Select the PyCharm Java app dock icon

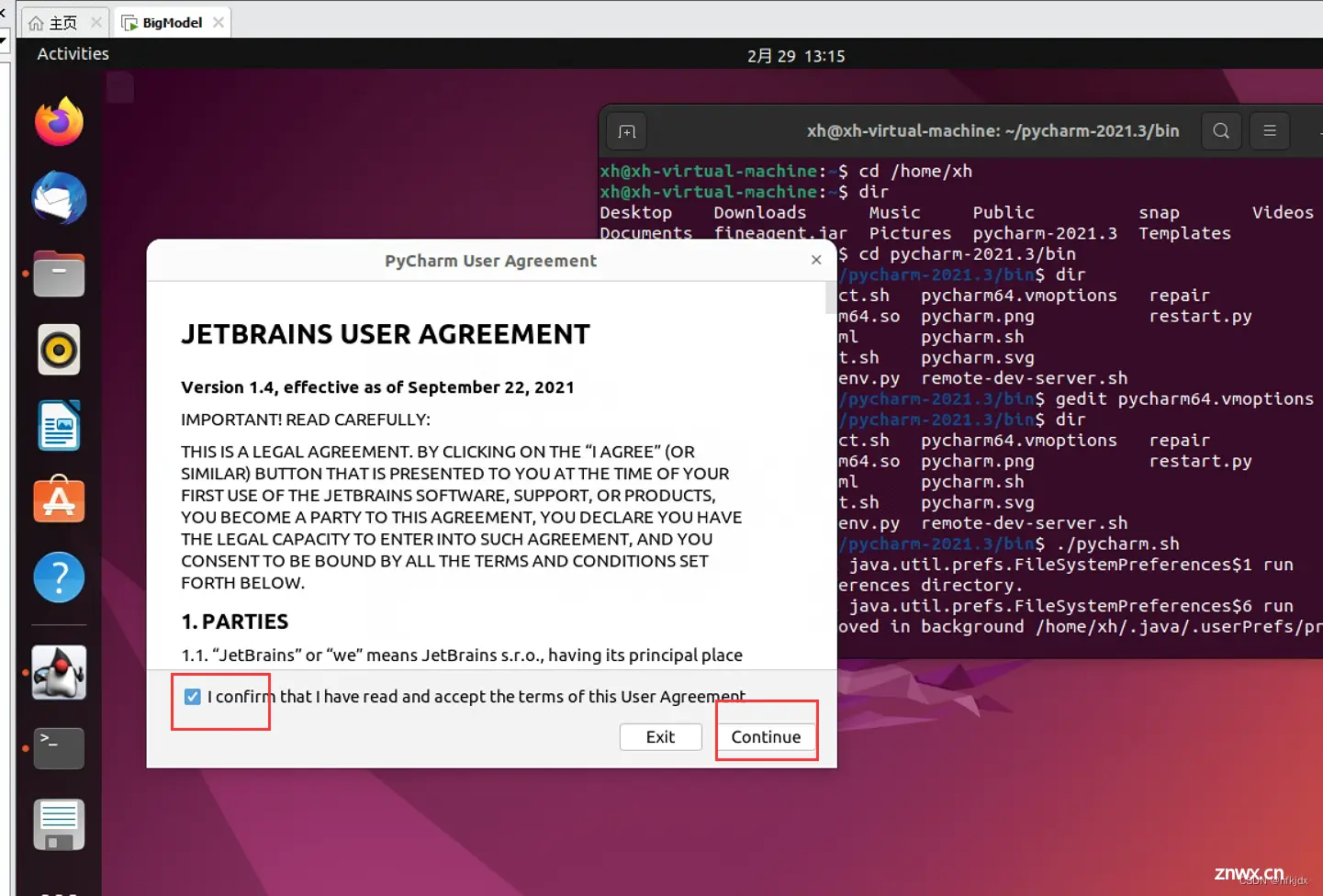point(59,672)
